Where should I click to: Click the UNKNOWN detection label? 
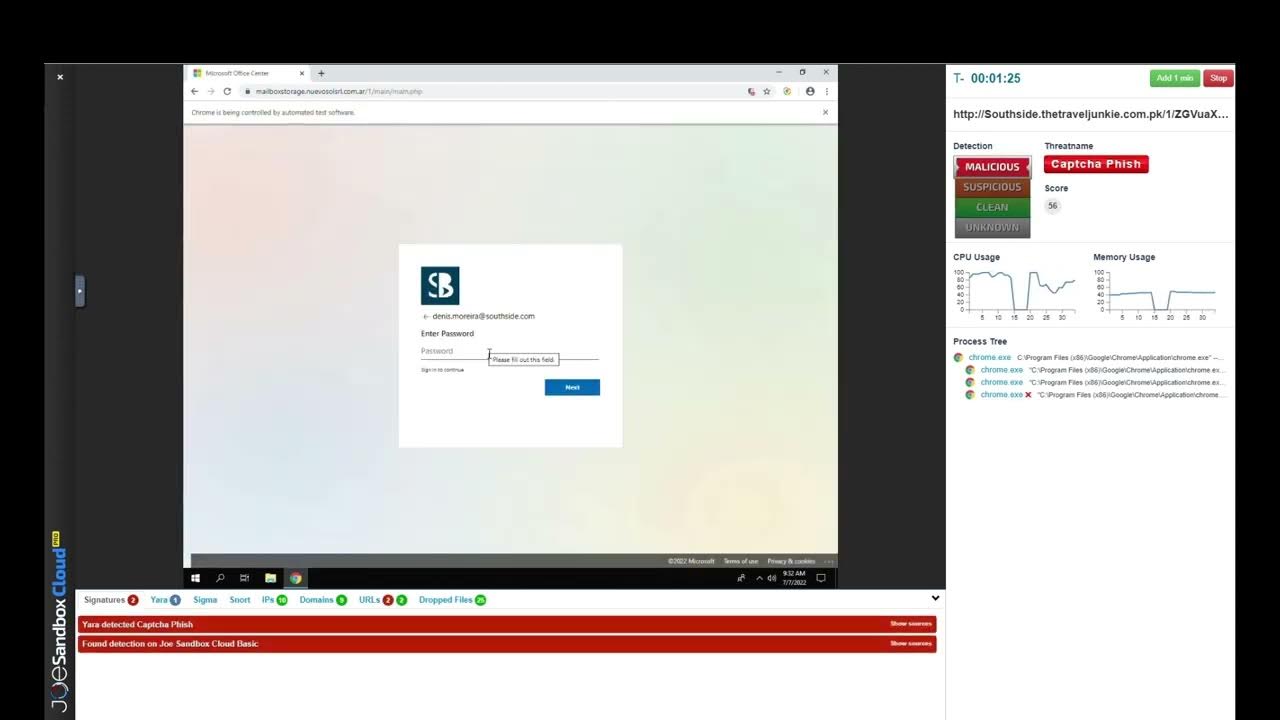992,227
